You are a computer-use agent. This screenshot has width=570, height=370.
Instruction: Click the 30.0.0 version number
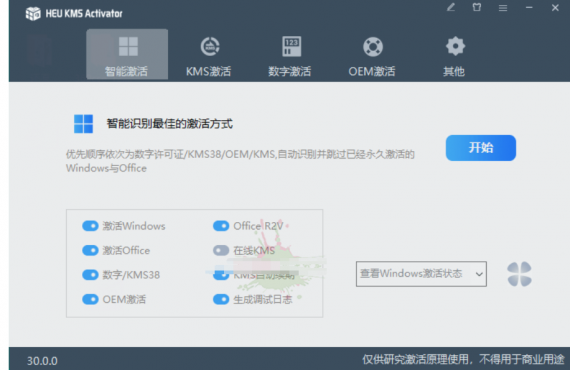tap(42, 361)
